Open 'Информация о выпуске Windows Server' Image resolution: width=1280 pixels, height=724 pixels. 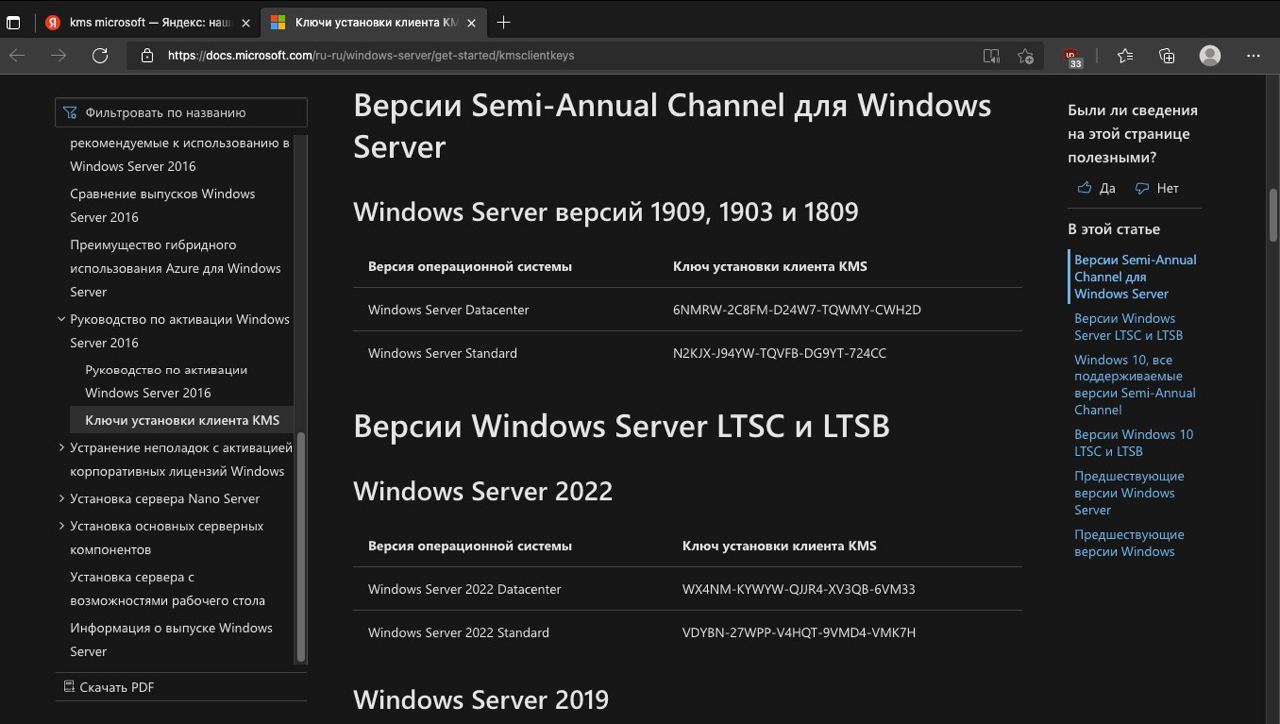[171, 640]
